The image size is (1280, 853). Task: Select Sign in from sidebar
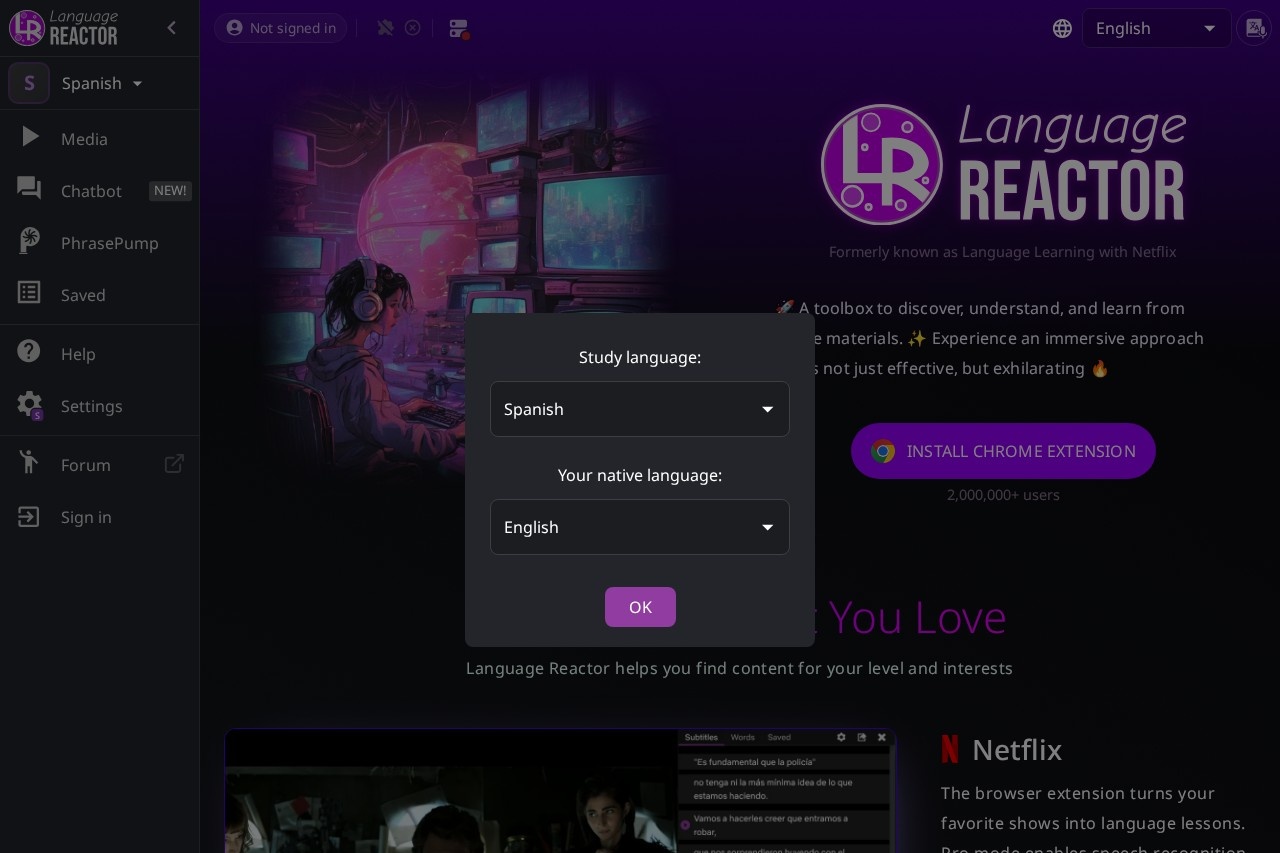click(86, 517)
